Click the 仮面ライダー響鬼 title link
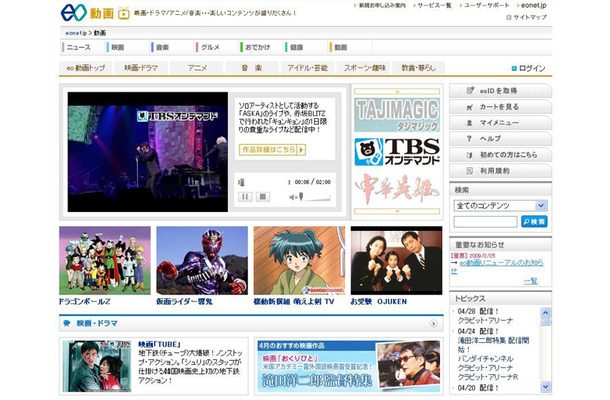This screenshot has height=400, width=610. coord(184,302)
